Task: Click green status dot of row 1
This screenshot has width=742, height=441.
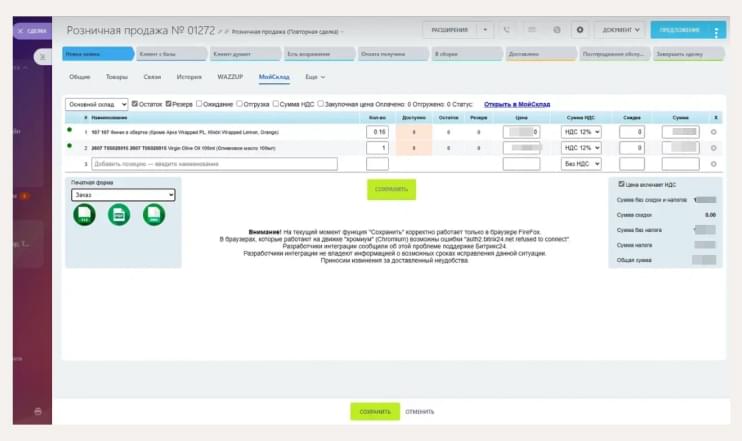Action: [70, 130]
